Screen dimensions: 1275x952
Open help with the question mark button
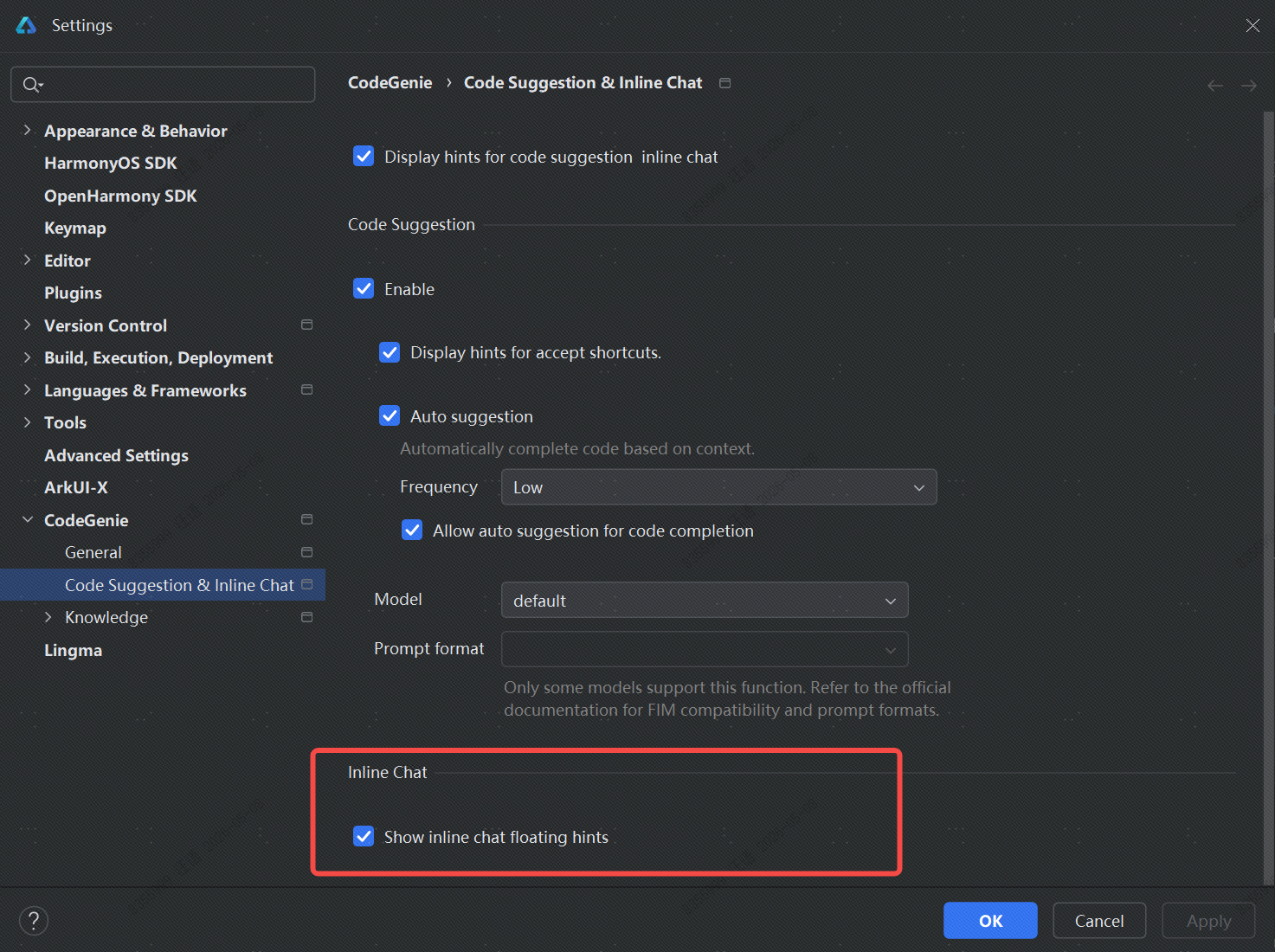click(34, 921)
